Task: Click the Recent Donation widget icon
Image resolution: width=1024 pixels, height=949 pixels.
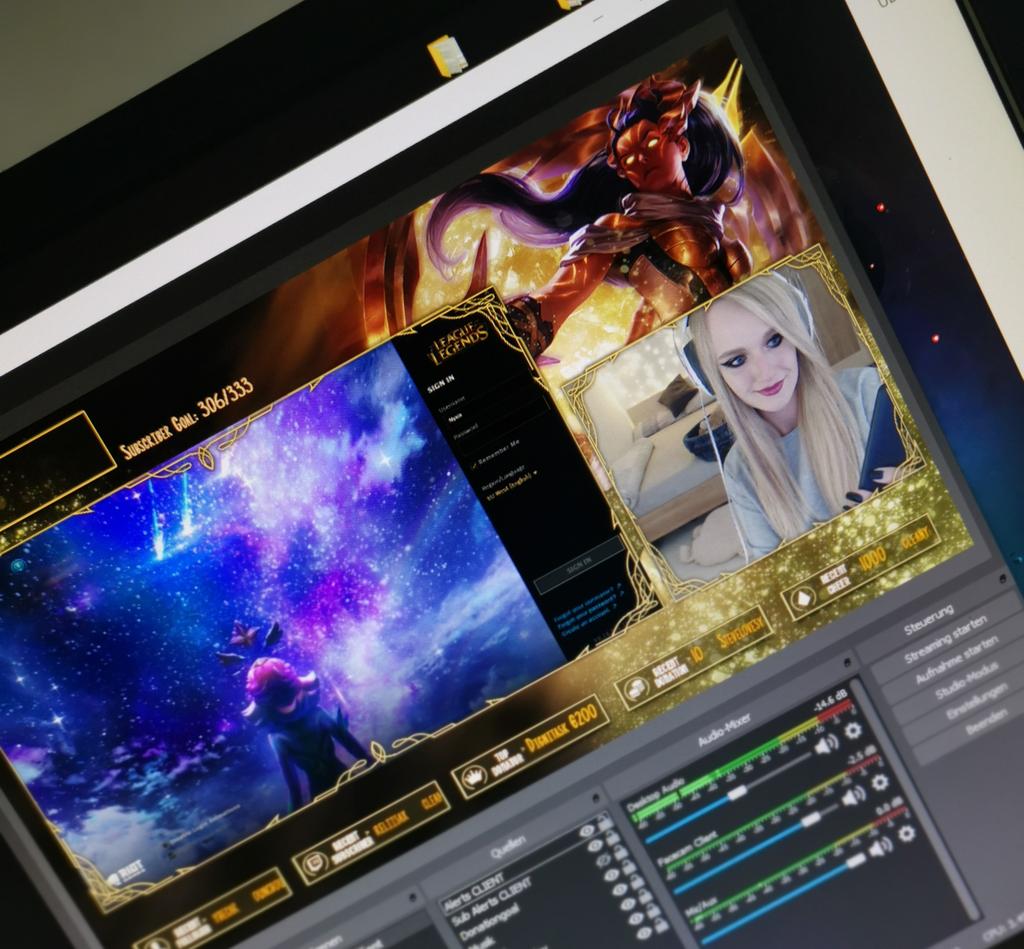Action: (635, 688)
